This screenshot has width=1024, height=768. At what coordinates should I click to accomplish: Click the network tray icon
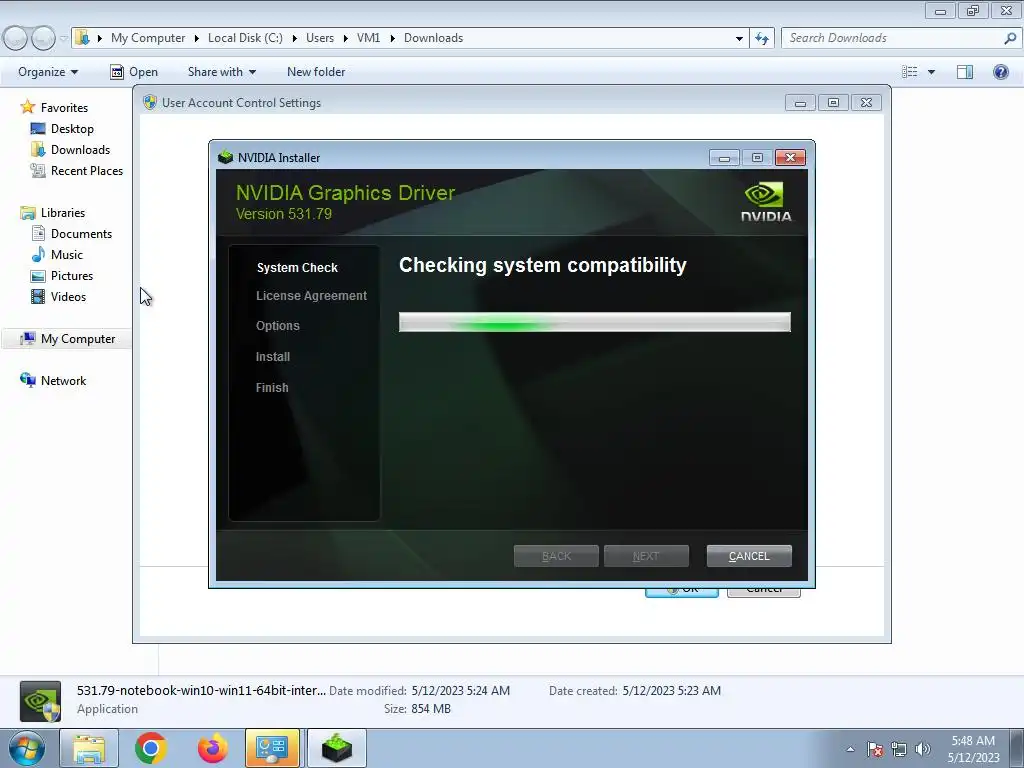899,749
